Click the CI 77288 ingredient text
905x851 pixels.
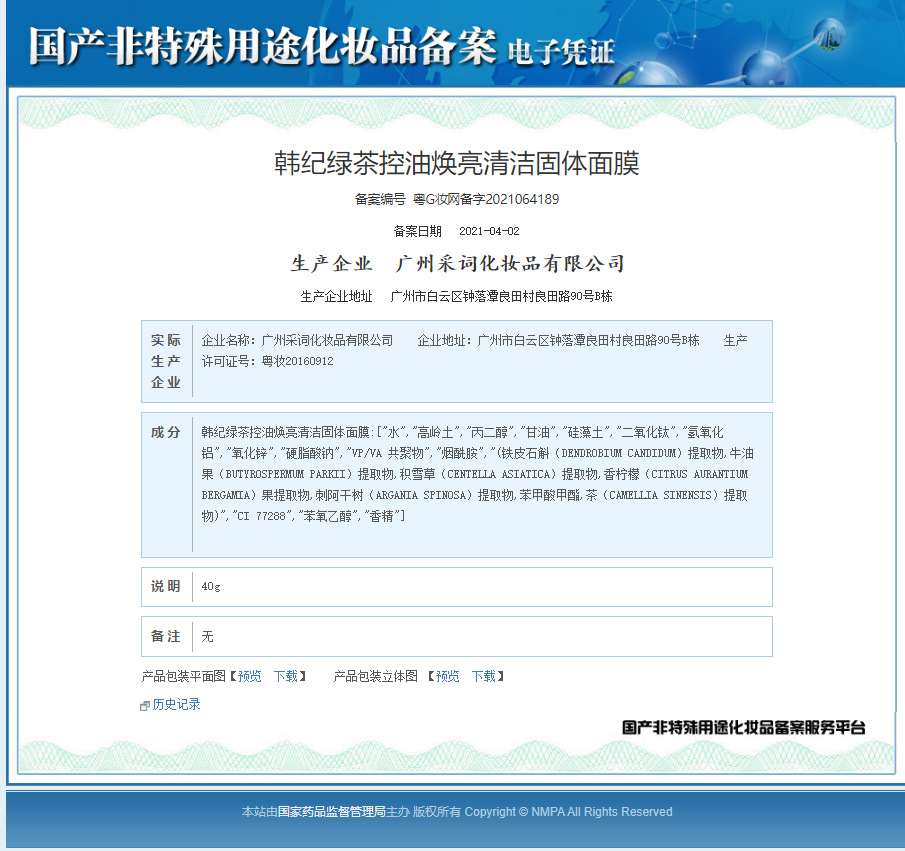[261, 516]
